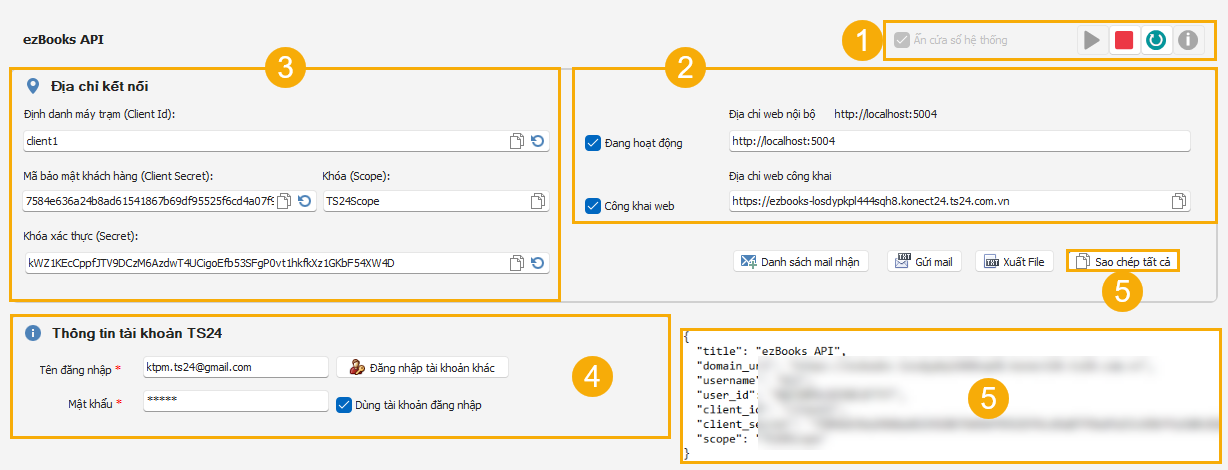
Task: Click the 'Địa chỉ web công khai' label
Action: pos(780,176)
